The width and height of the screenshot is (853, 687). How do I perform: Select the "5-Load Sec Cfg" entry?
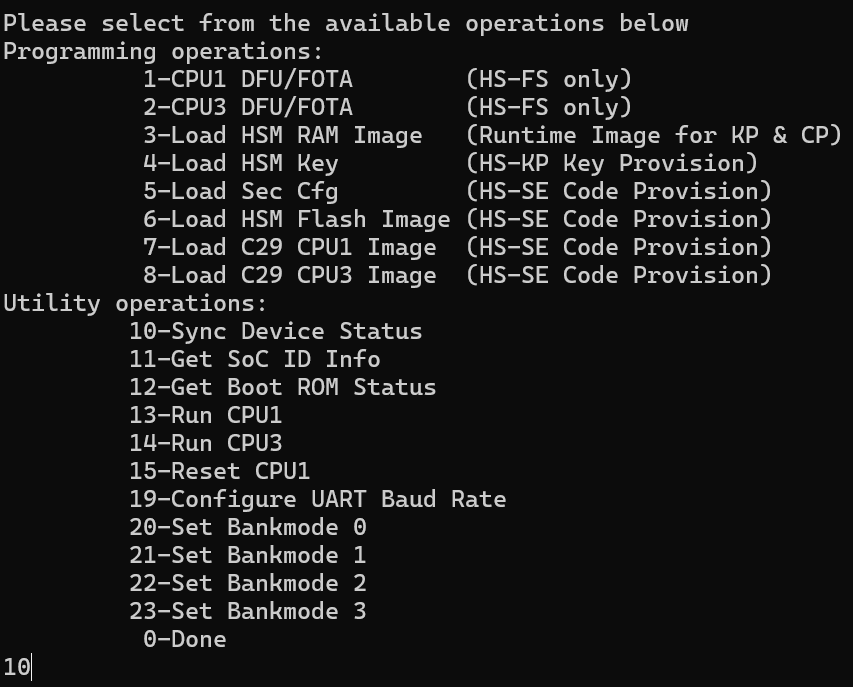pyautogui.click(x=240, y=191)
